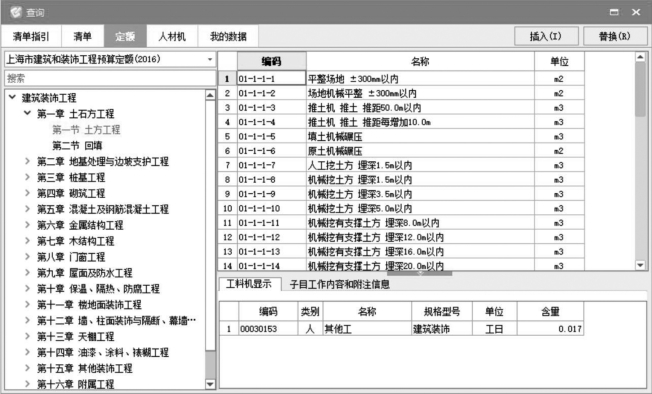Click the 替换(R) button
This screenshot has height=394, width=652.
(x=615, y=36)
